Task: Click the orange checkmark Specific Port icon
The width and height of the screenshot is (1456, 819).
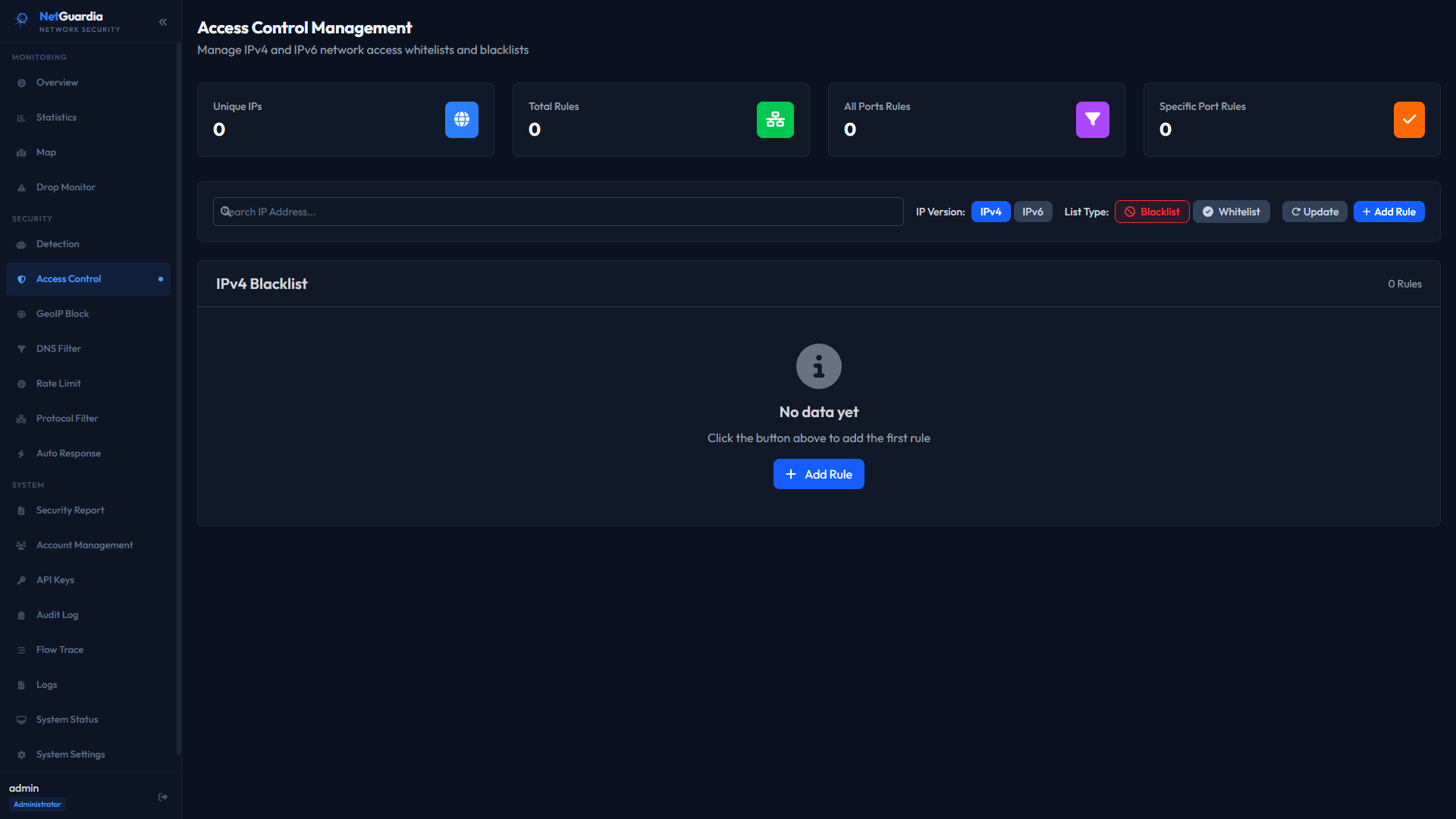Action: 1409,120
